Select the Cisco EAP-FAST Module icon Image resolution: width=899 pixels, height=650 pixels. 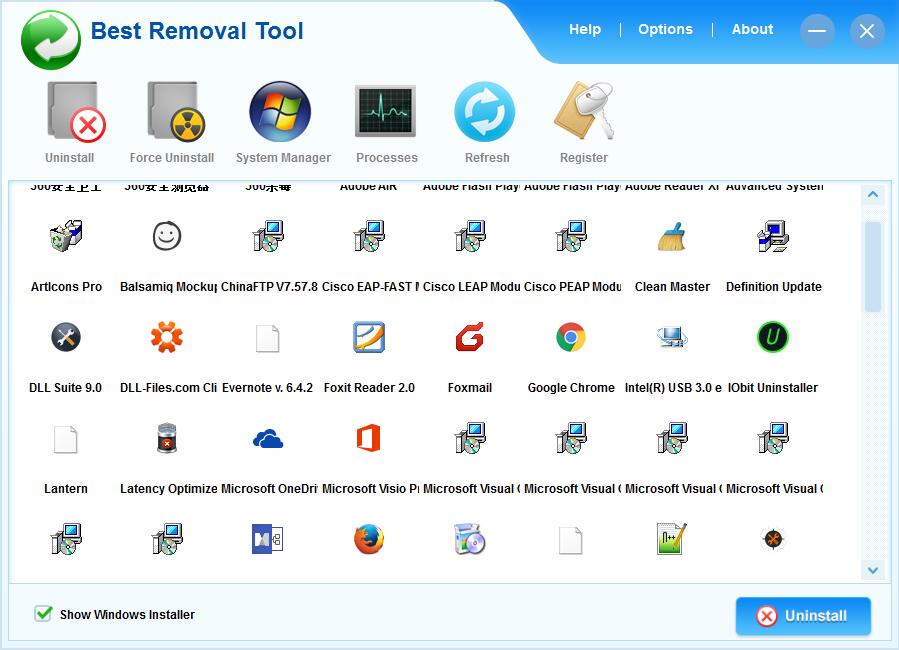369,236
